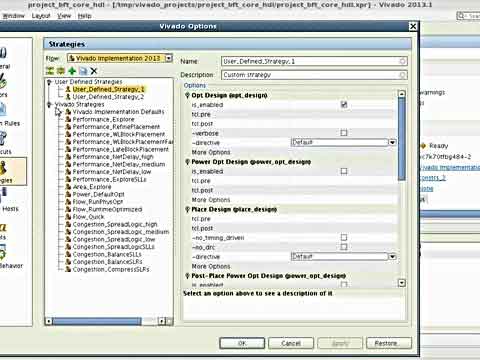Uncheck is_enabled under Opt Design

344,105
